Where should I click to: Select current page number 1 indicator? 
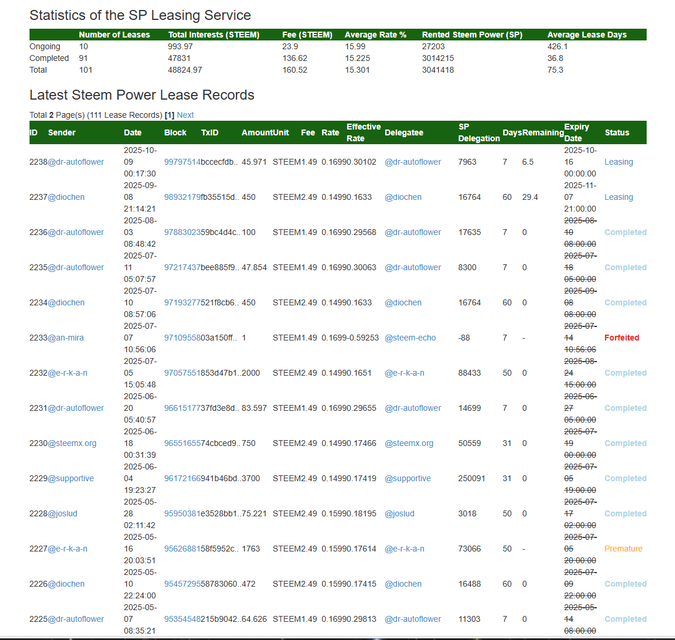pyautogui.click(x=169, y=115)
